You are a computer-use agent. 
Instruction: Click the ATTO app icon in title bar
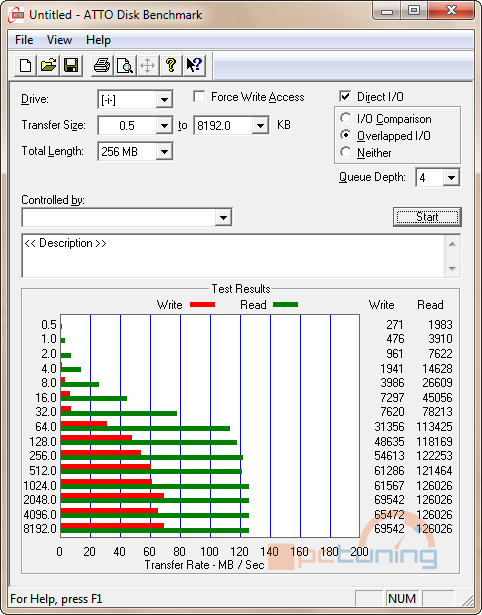16,16
